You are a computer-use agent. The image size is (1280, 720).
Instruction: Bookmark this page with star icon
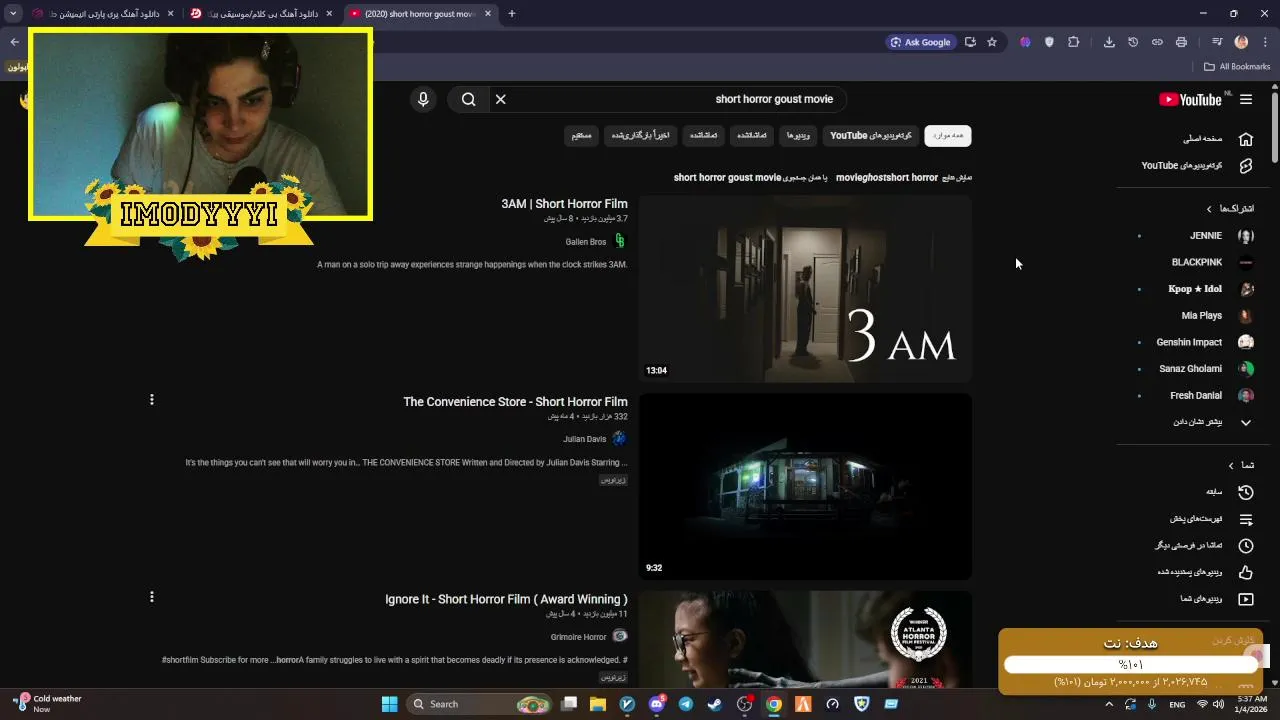992,42
